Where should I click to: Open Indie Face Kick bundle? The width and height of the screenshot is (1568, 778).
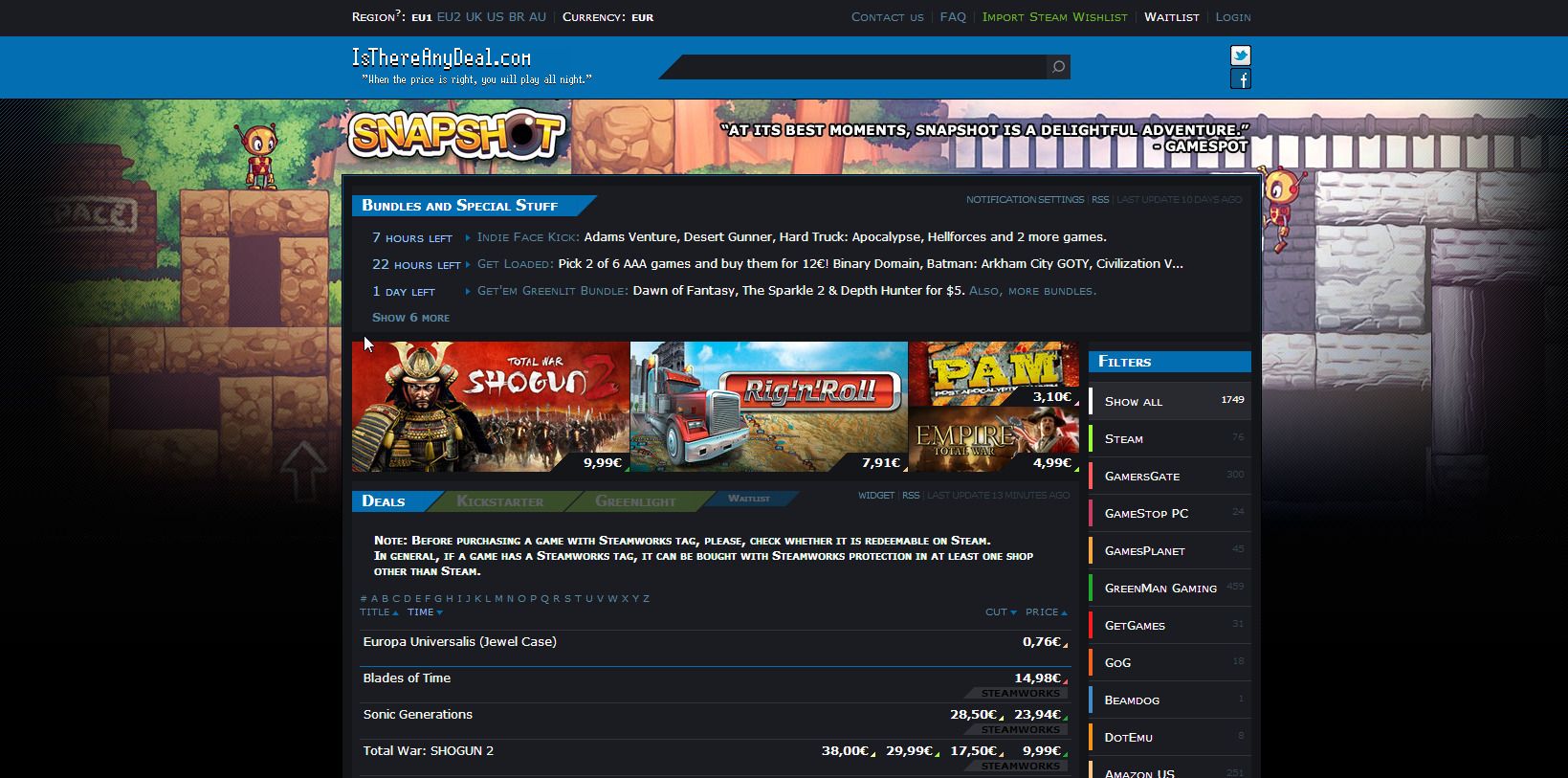528,237
